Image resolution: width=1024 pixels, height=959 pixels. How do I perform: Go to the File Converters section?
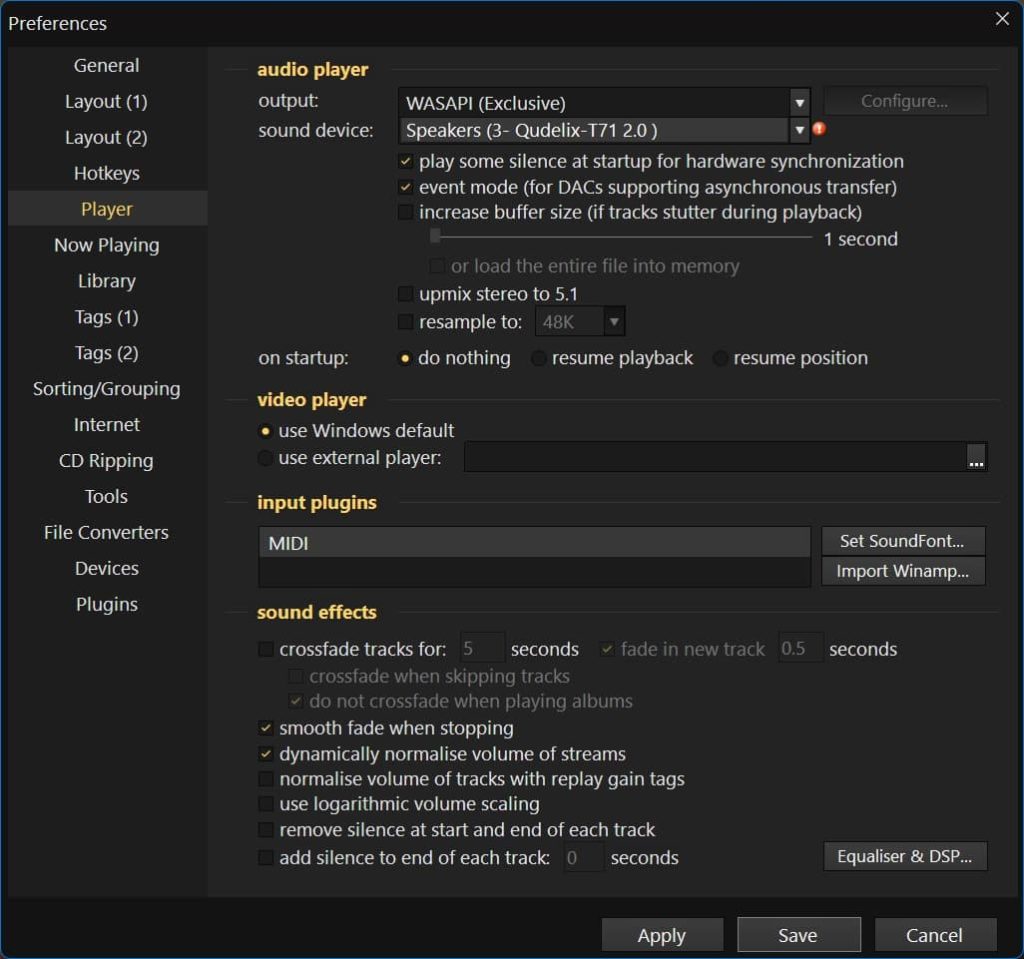pyautogui.click(x=106, y=532)
